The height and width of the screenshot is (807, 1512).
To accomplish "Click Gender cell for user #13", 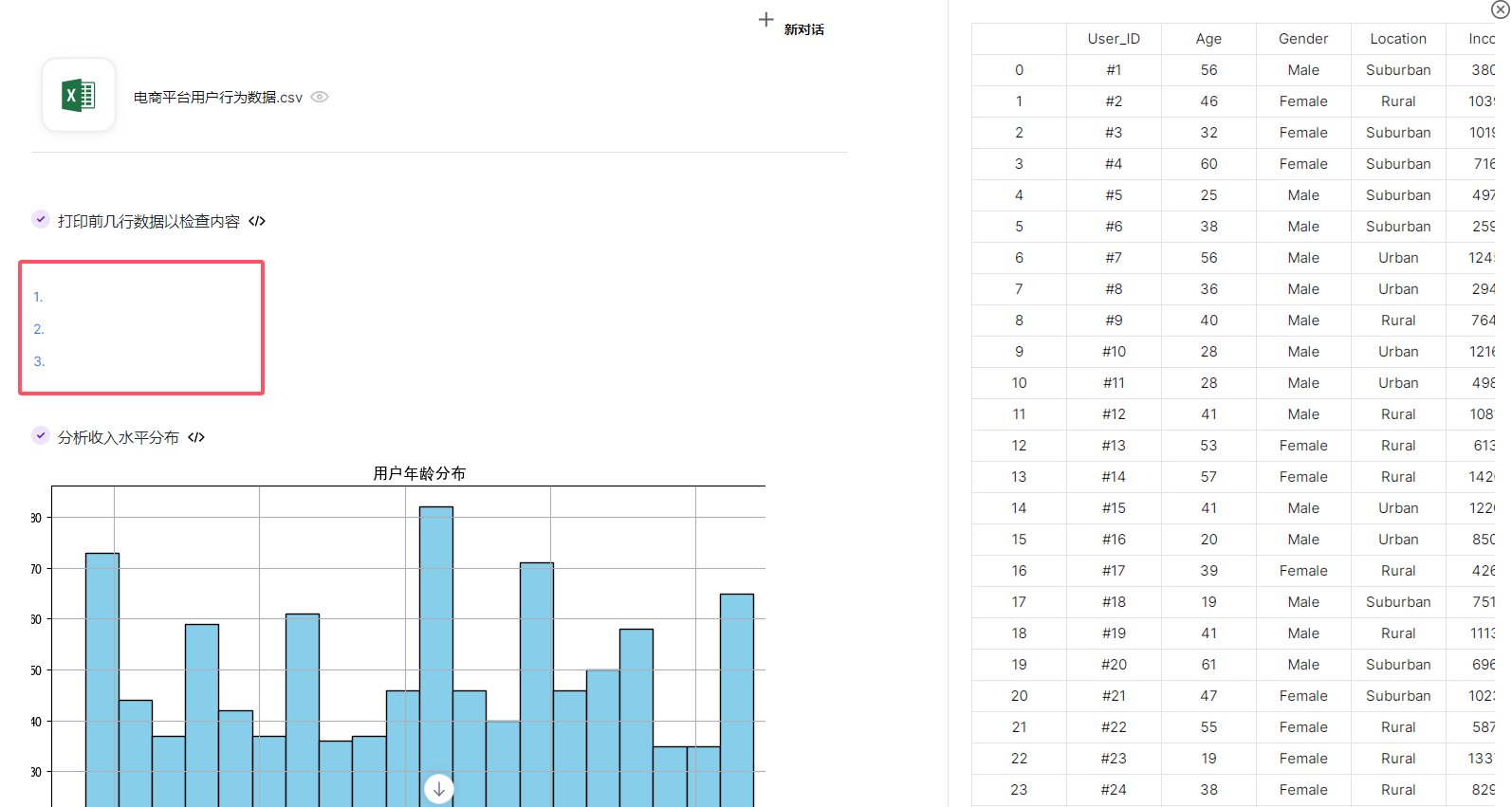I will [x=1303, y=446].
